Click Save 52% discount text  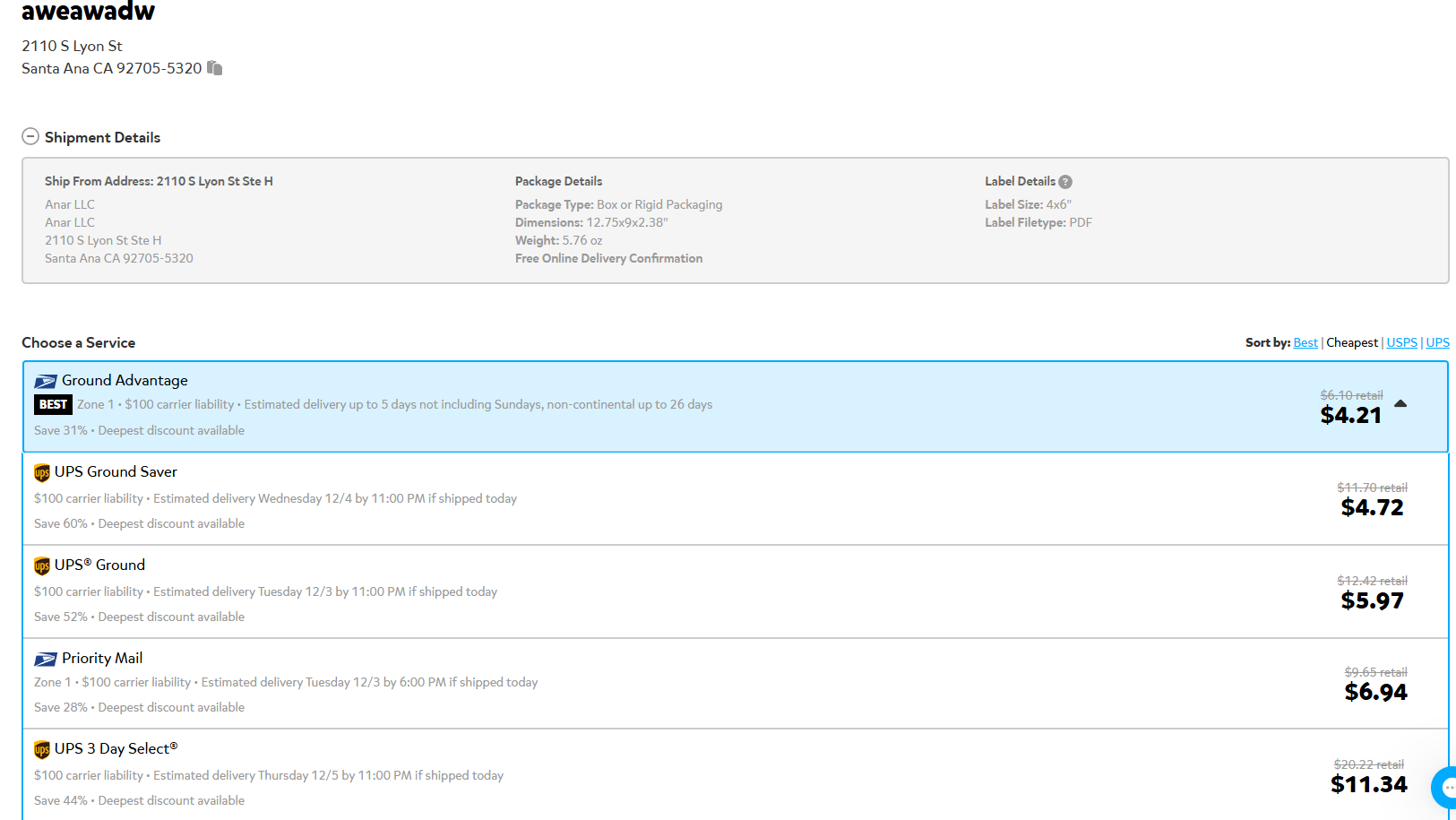point(61,617)
